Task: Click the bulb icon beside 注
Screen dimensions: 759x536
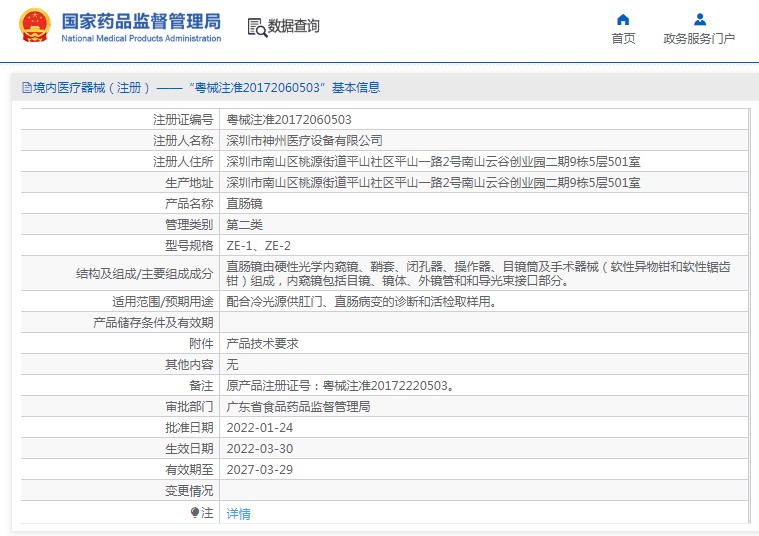Action: point(195,512)
